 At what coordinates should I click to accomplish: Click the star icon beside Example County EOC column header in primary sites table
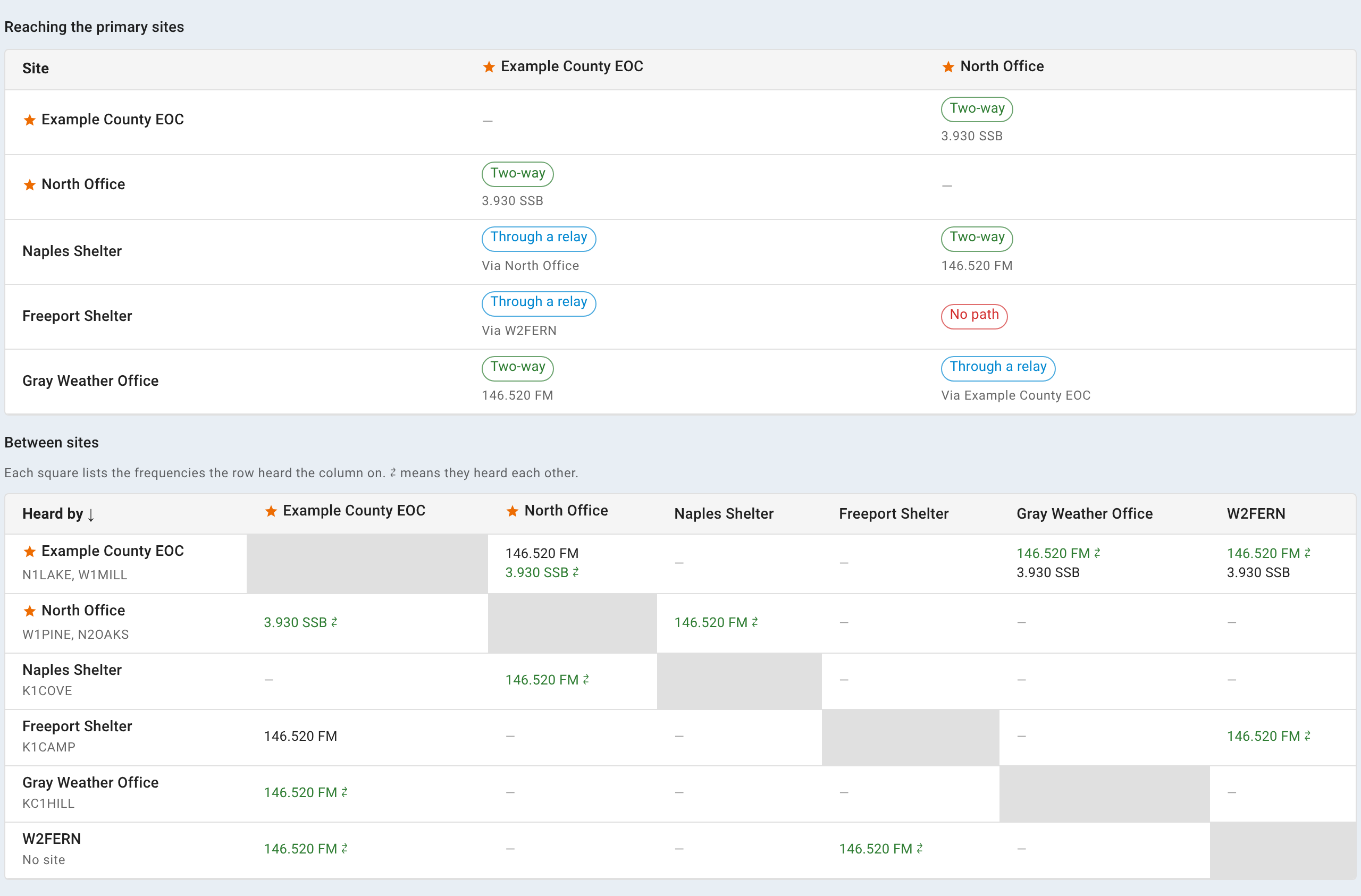click(x=489, y=67)
